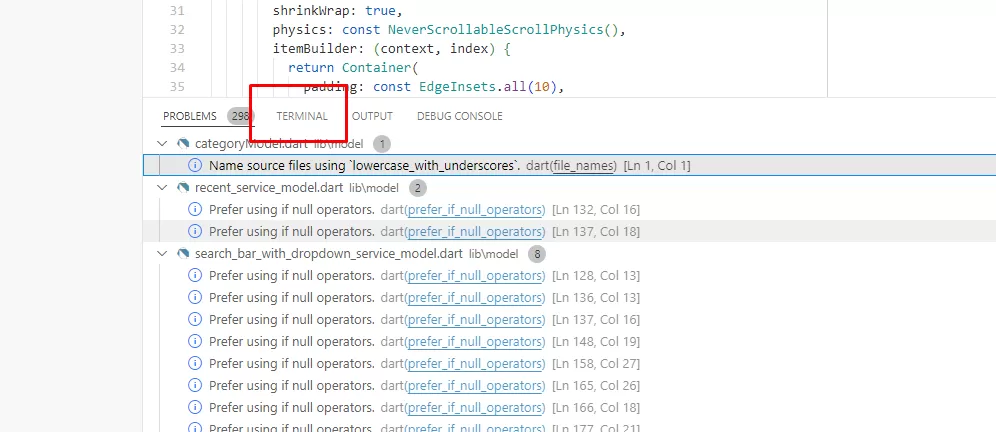Click info icon on Ln 136, Col 13 problem
Screen dimensions: 996x432
click(x=195, y=297)
